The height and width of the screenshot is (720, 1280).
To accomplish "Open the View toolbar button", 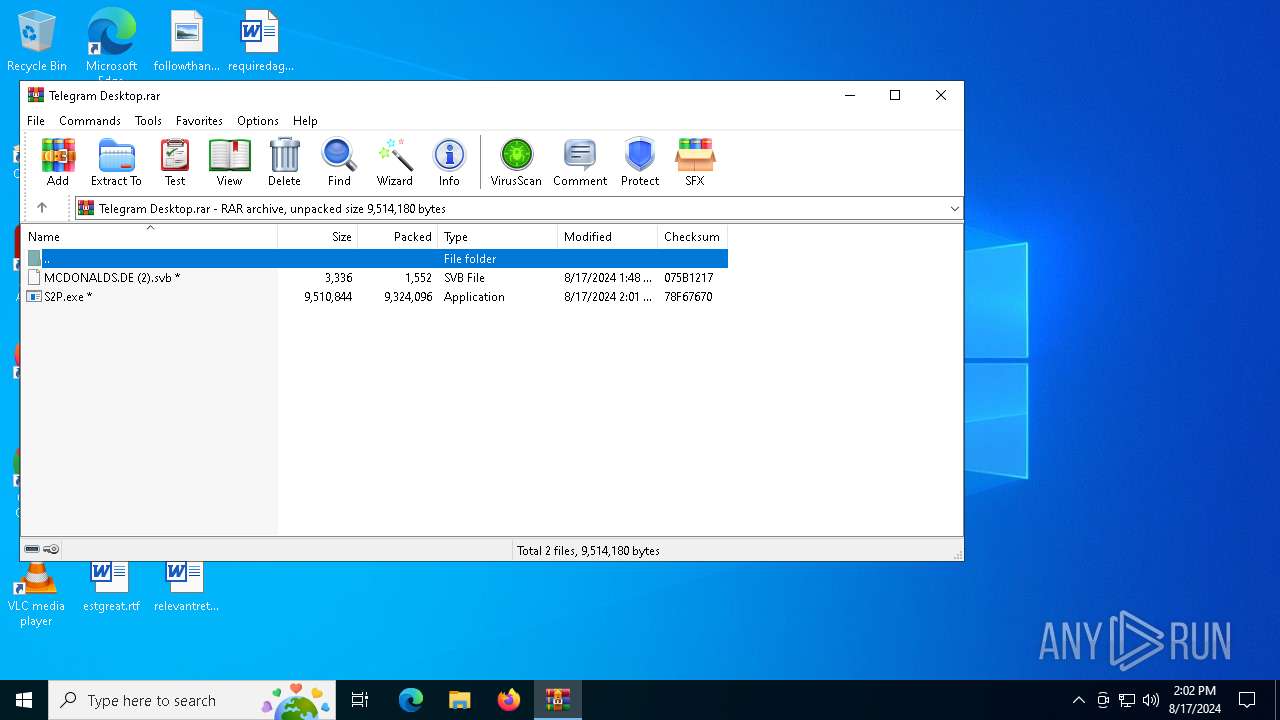I will click(x=229, y=163).
